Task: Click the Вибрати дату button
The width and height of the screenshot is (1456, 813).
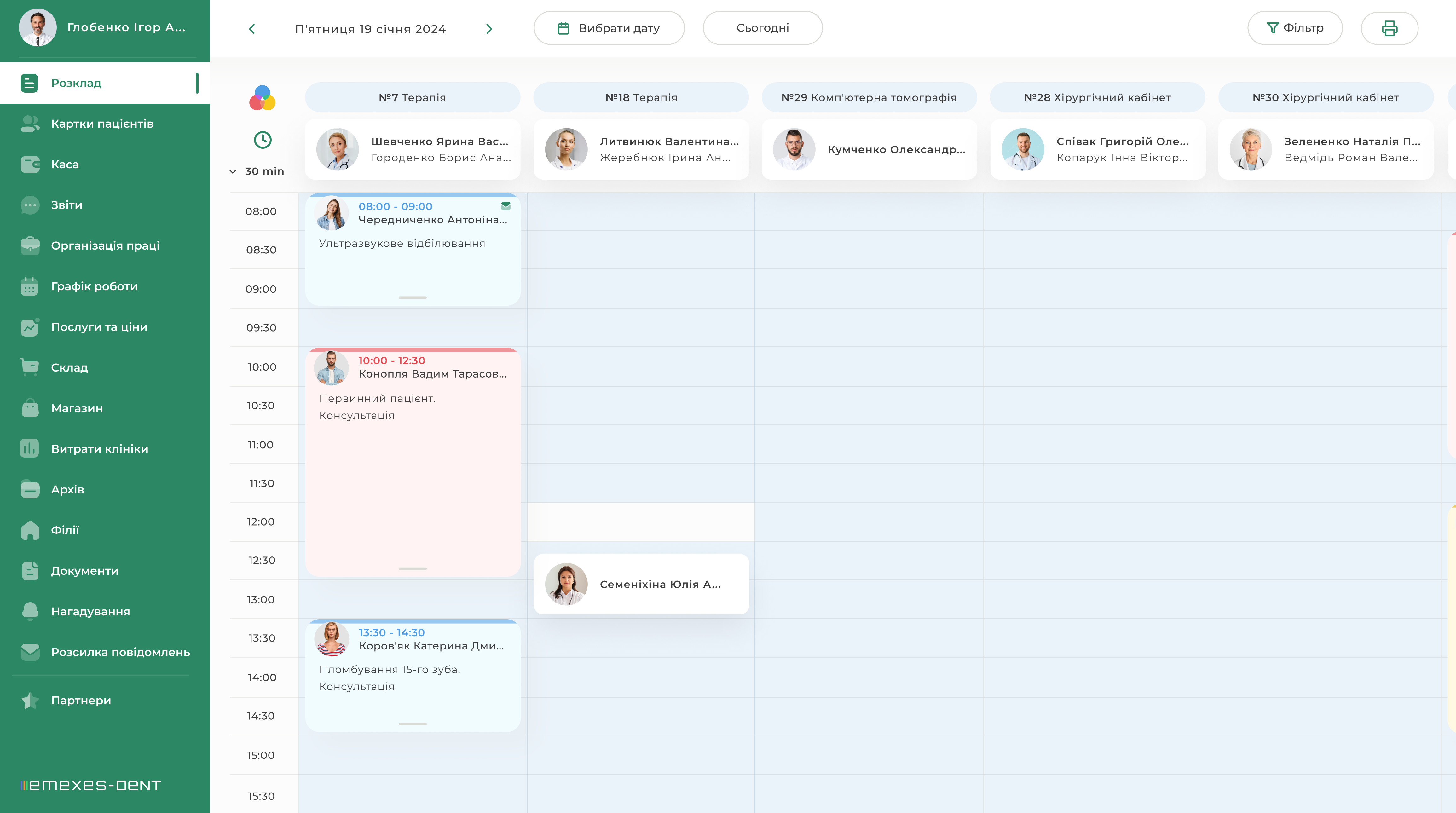Action: click(x=609, y=28)
